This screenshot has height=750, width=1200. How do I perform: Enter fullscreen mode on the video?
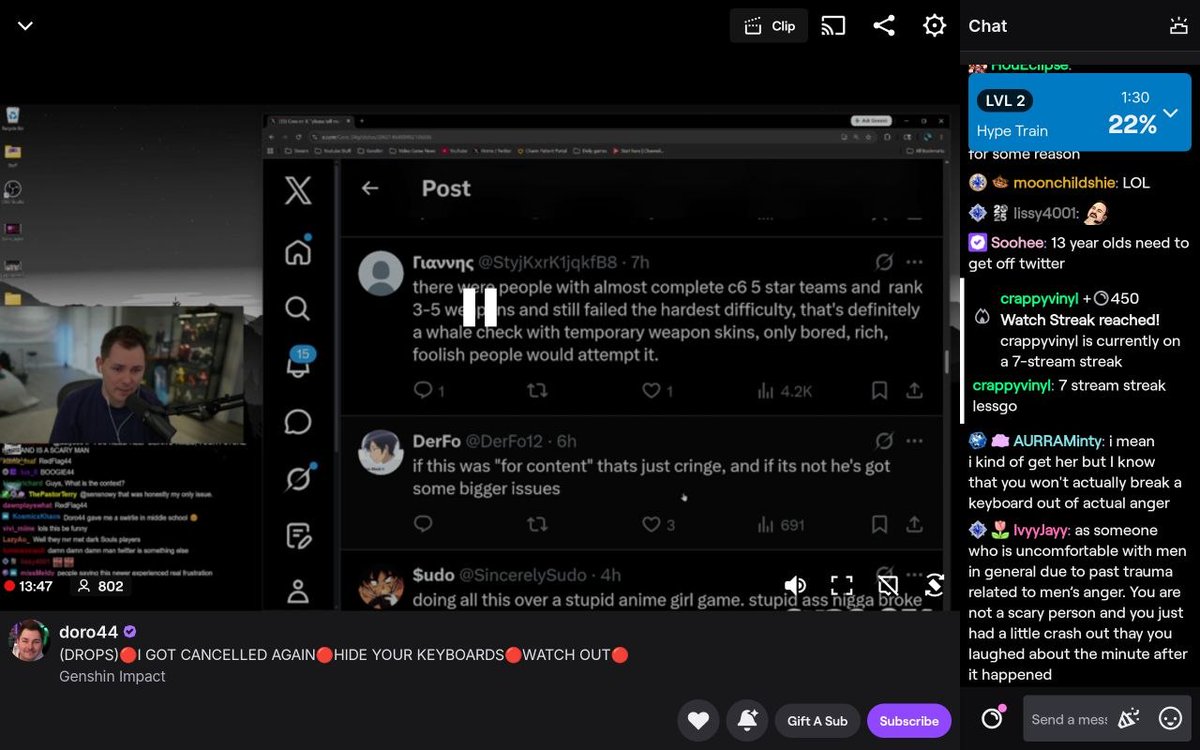click(x=842, y=585)
